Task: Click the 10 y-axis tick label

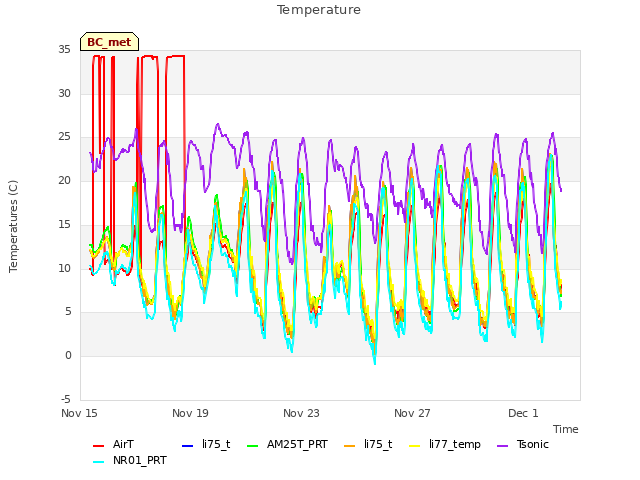Action: pyautogui.click(x=64, y=268)
